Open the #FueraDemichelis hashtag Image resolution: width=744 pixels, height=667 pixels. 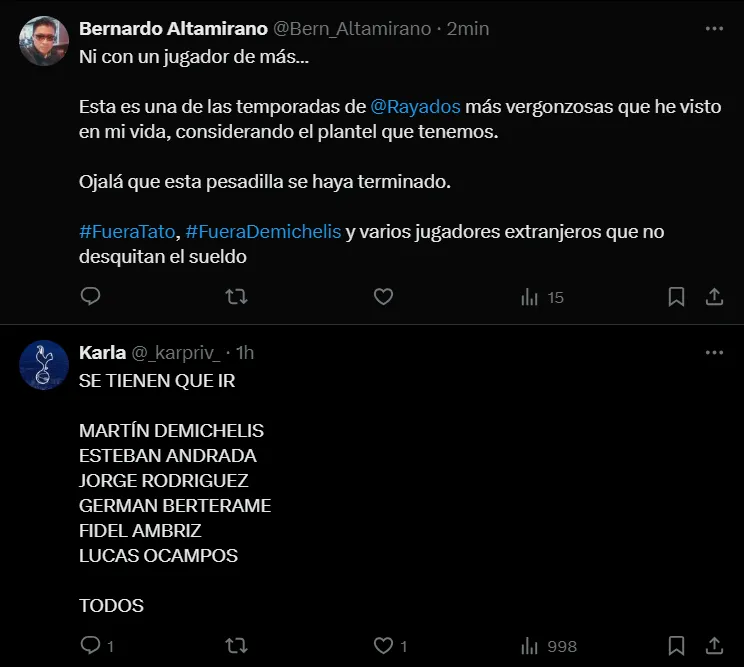tap(263, 232)
